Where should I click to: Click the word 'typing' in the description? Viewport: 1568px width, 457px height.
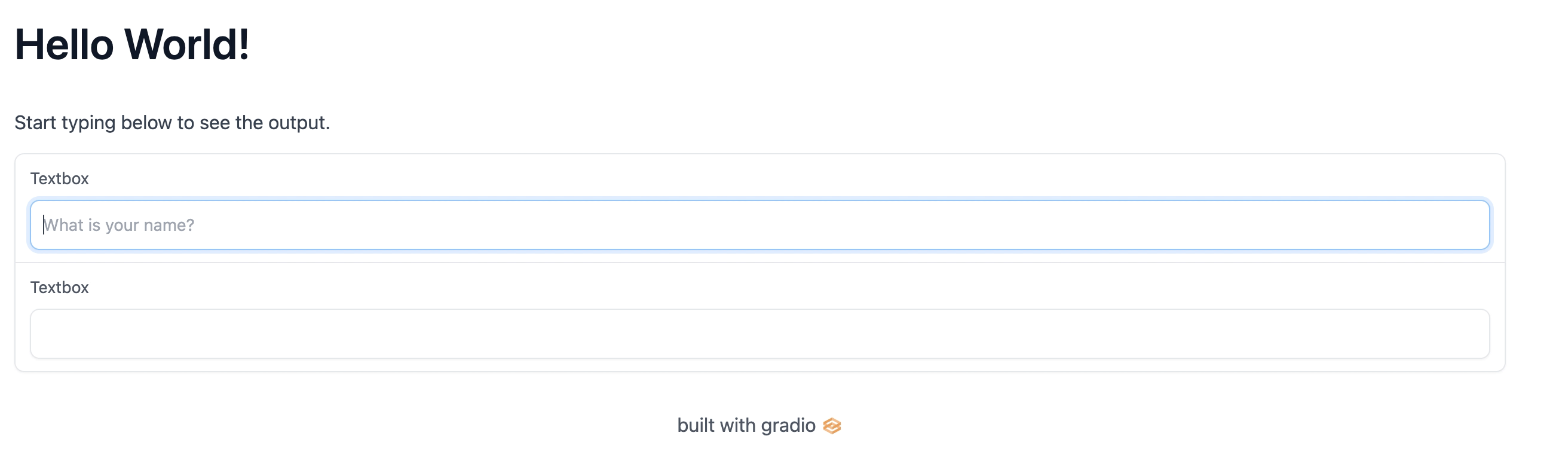pyautogui.click(x=89, y=123)
